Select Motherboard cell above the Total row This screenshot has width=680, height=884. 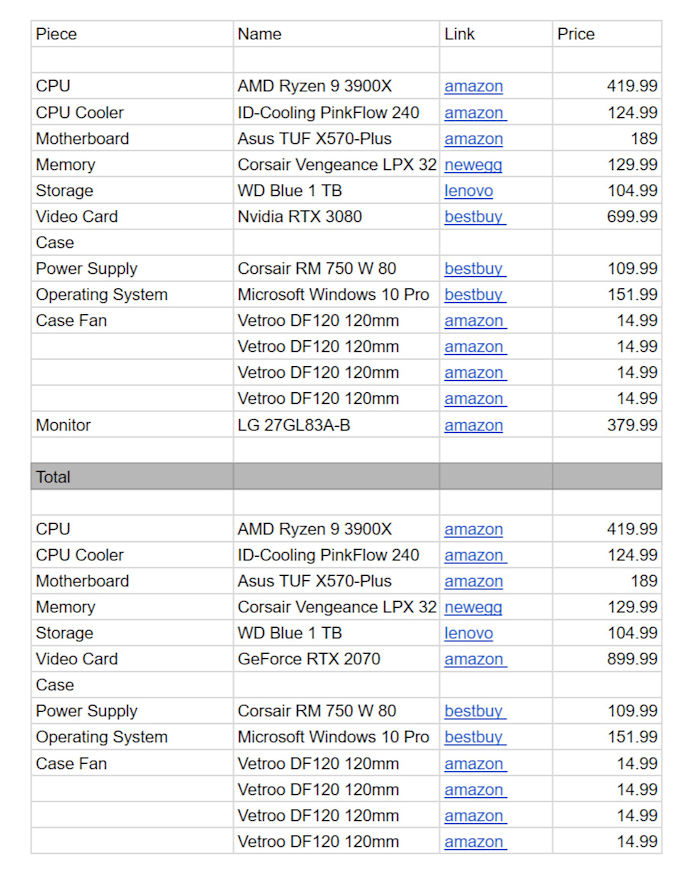tap(132, 139)
